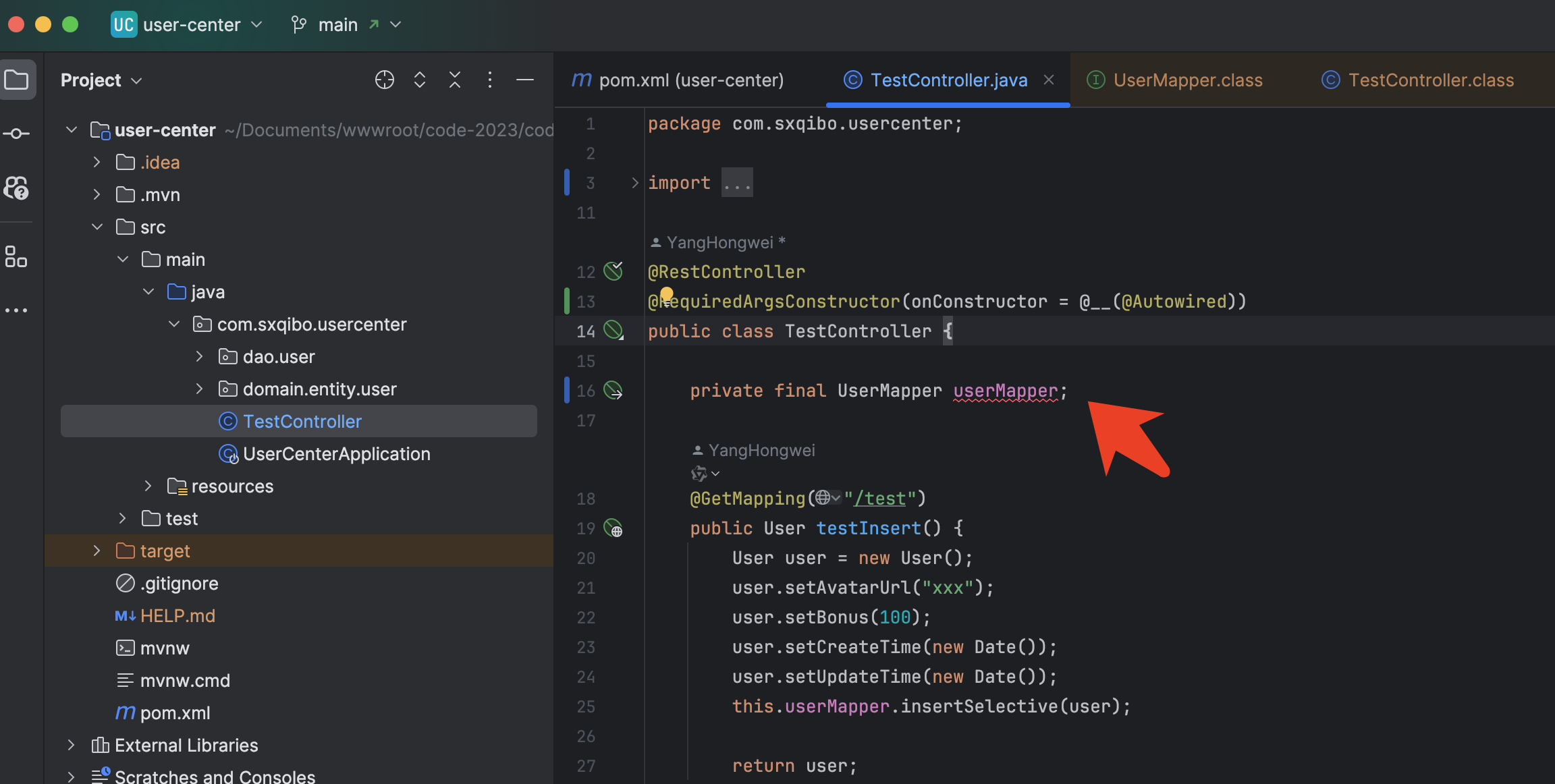The height and width of the screenshot is (784, 1555).
Task: Click the AI actions inlay icon above @GetMapping
Action: [699, 474]
